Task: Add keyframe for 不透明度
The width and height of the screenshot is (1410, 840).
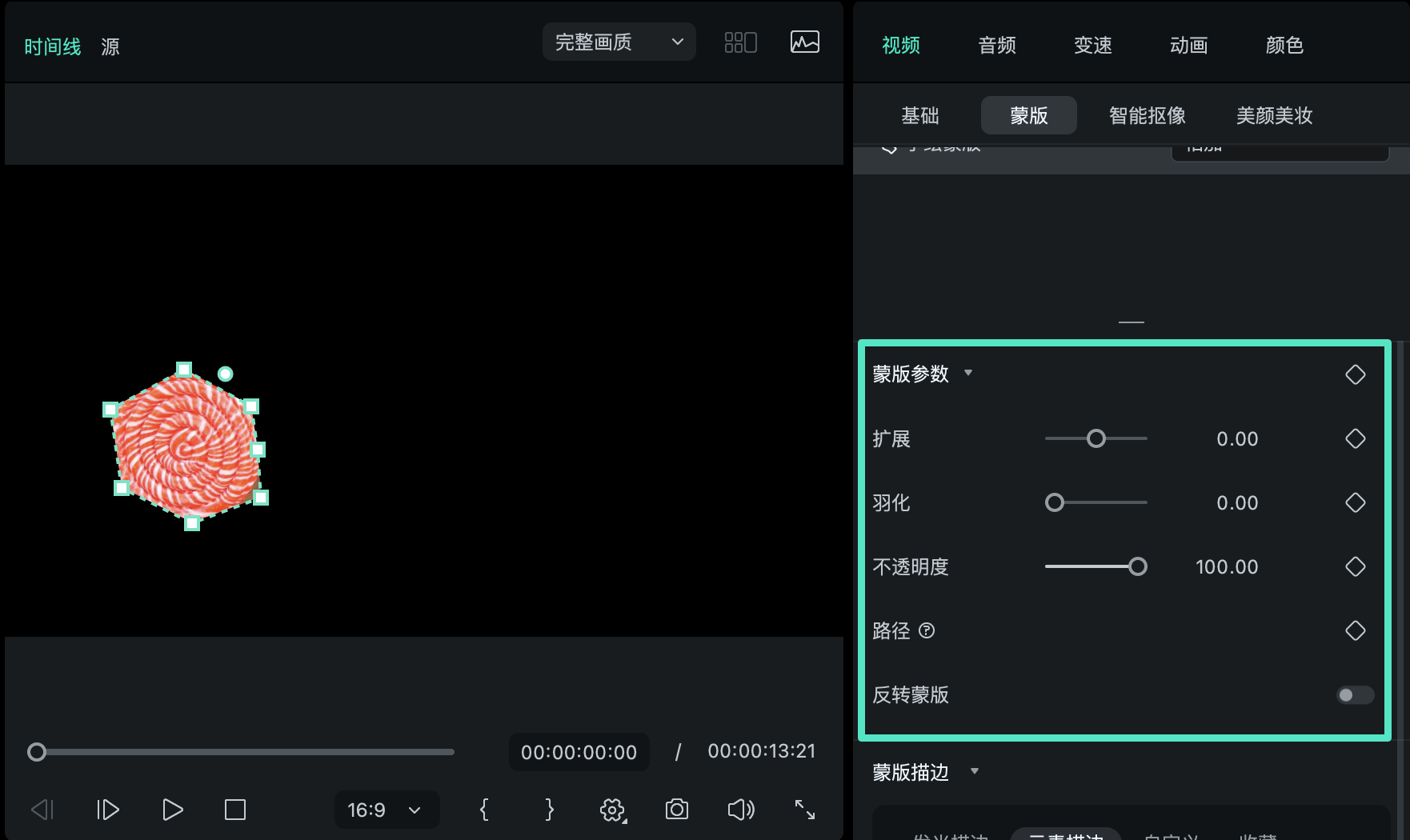Action: point(1356,566)
